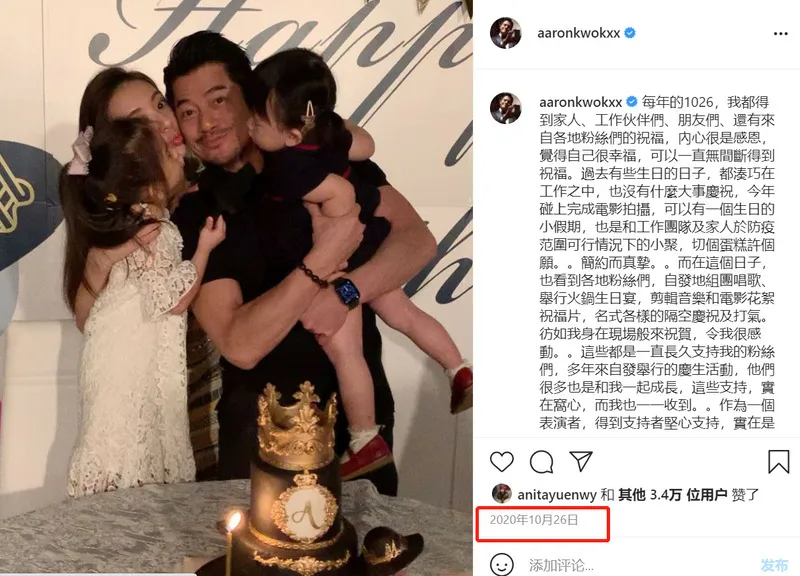Open the aaronkwokxx username link in header

click(x=578, y=34)
